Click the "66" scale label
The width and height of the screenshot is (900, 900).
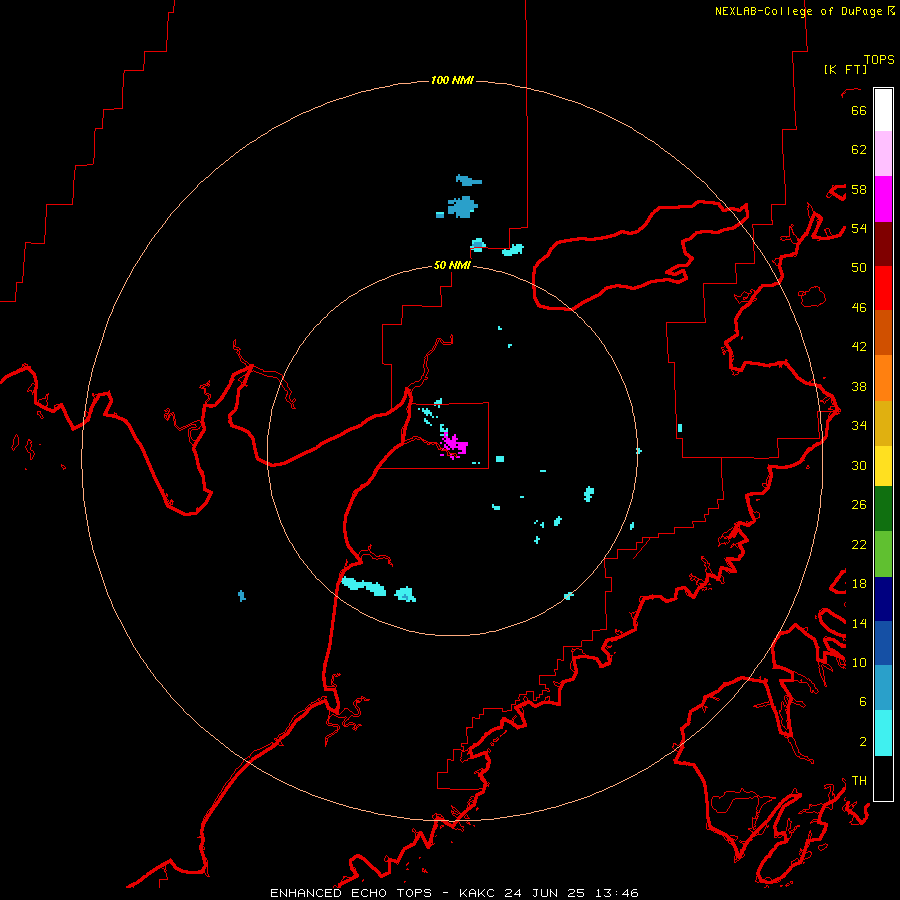tap(859, 110)
